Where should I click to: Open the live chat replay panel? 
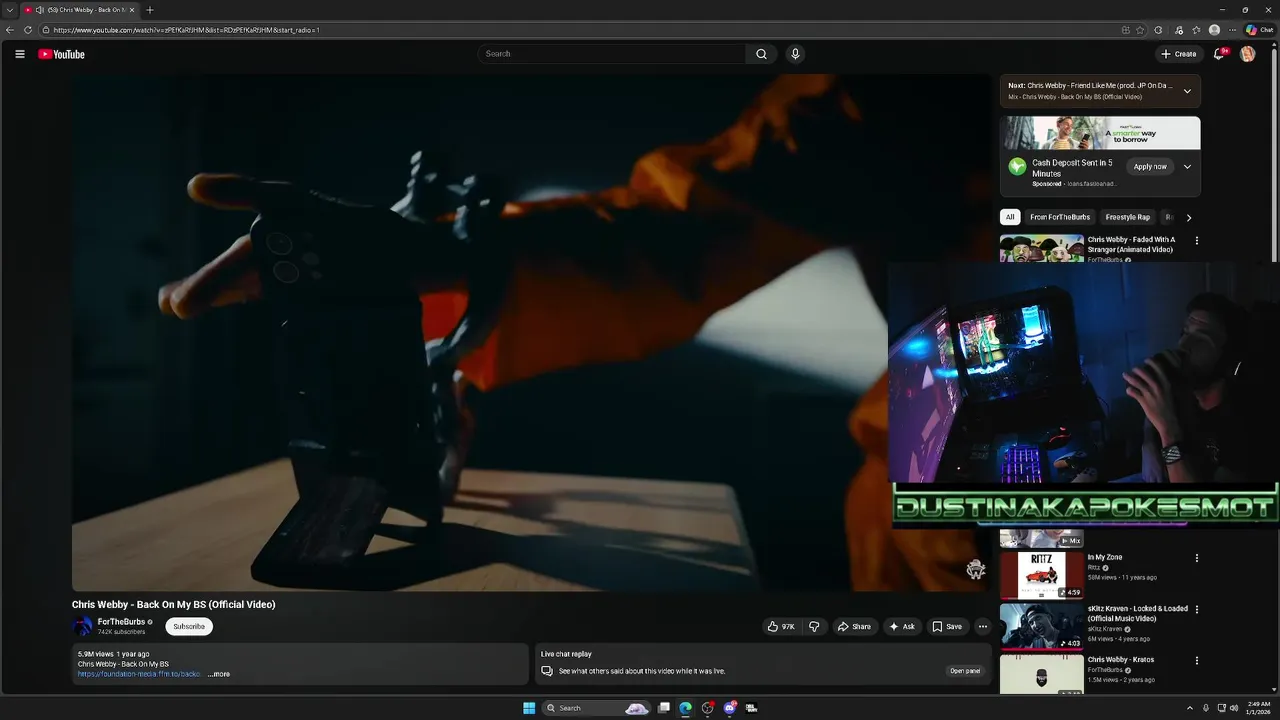click(965, 671)
